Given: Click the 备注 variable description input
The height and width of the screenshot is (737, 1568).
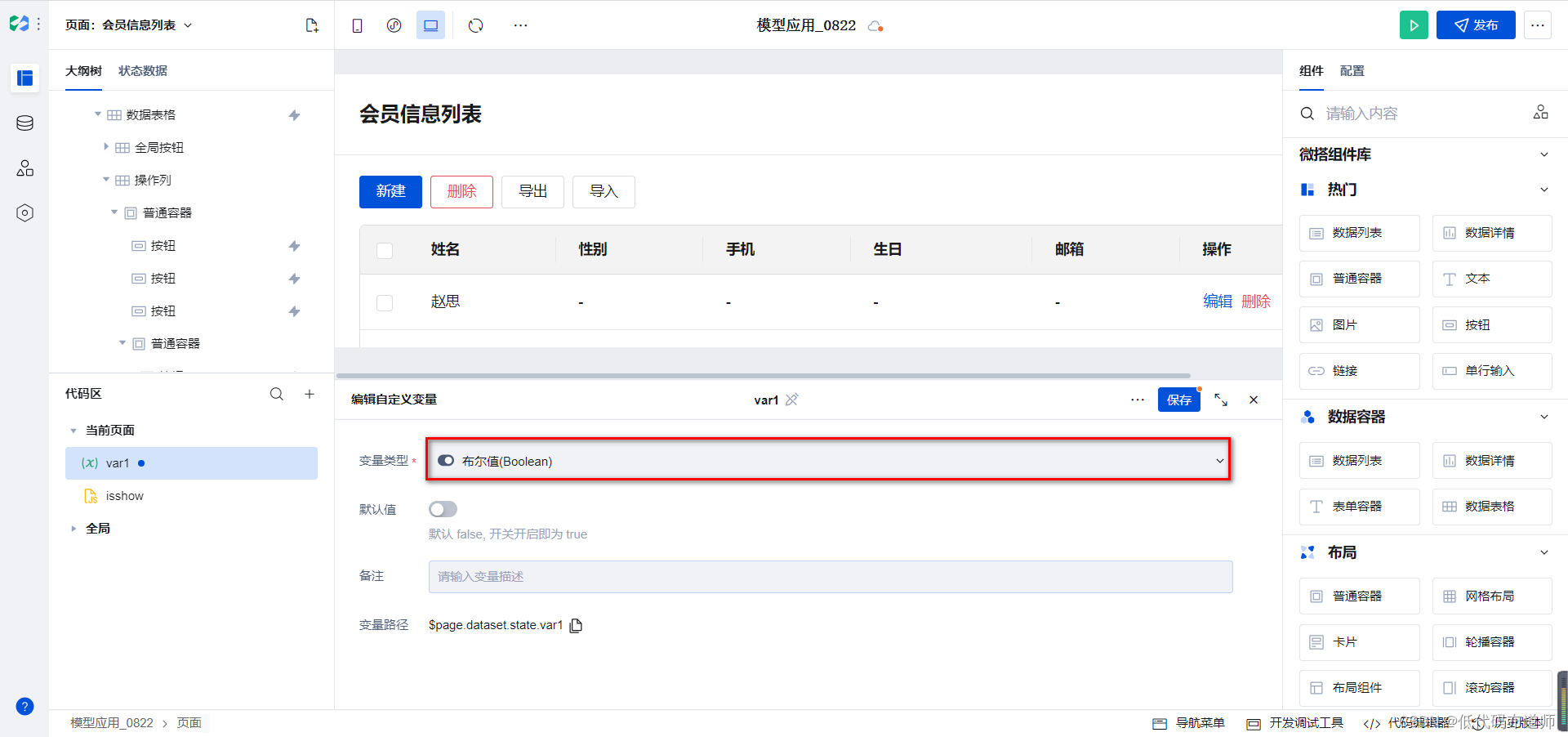Looking at the screenshot, I should (x=831, y=577).
